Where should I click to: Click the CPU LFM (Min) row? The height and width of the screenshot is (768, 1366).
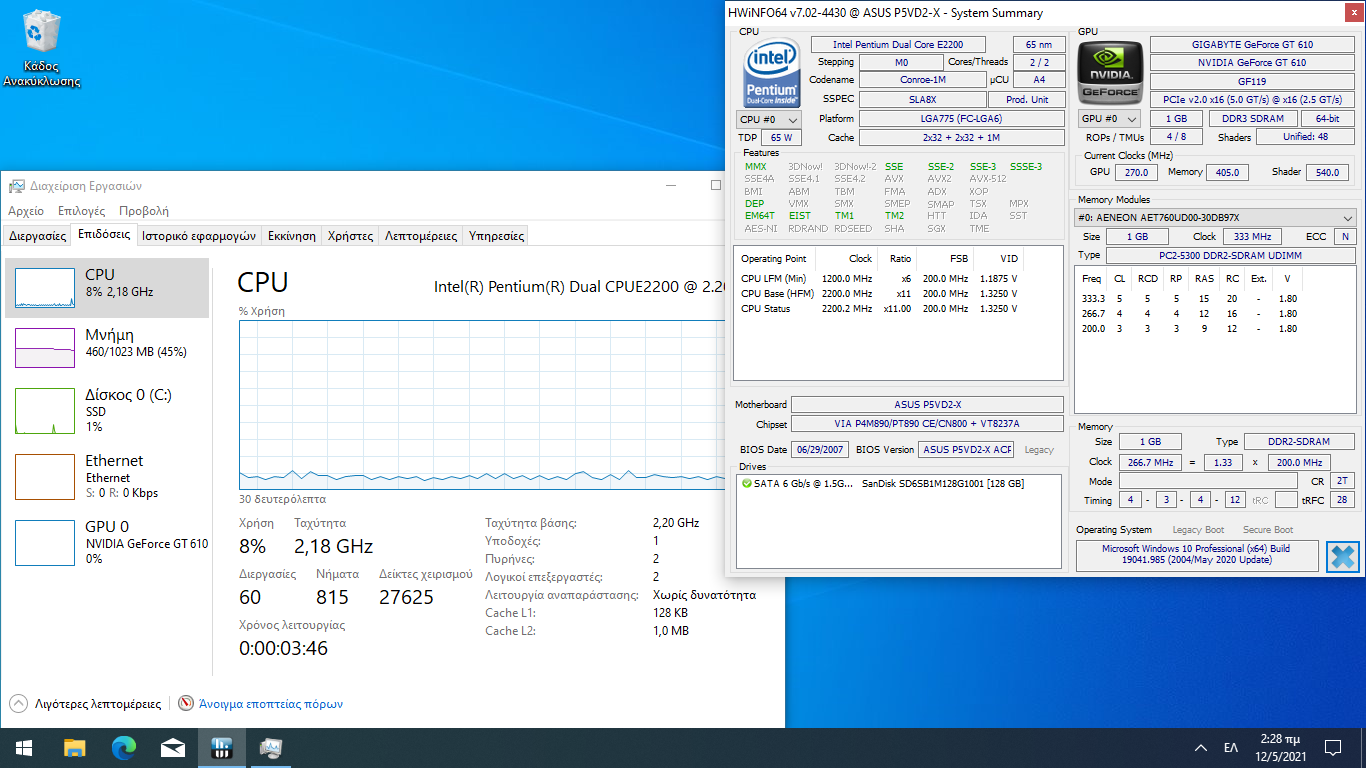(879, 279)
